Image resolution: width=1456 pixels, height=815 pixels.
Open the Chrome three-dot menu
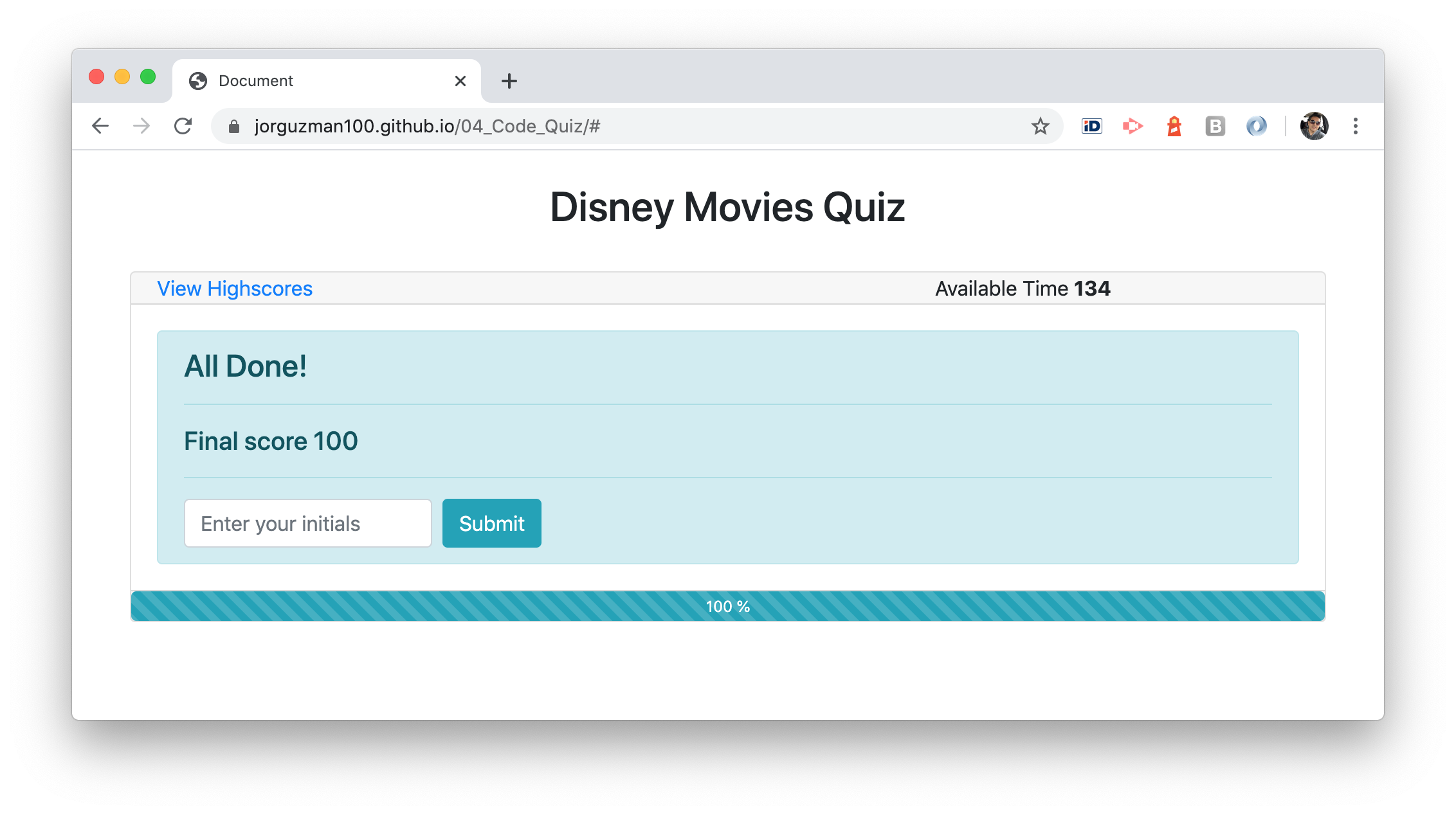coord(1355,126)
